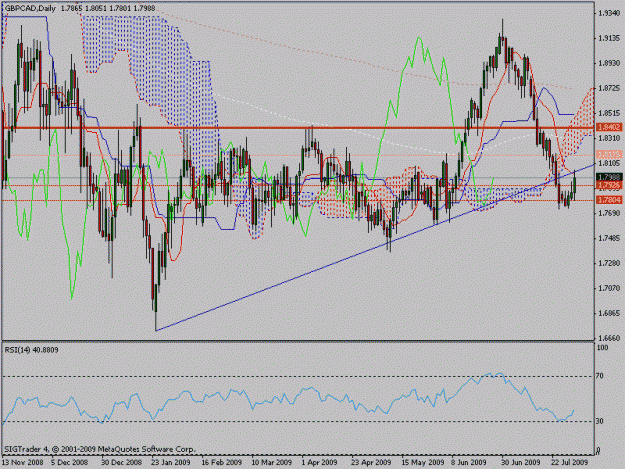The width and height of the screenshot is (625, 469).
Task: Click the red 1.8402 price tag
Action: click(x=609, y=127)
